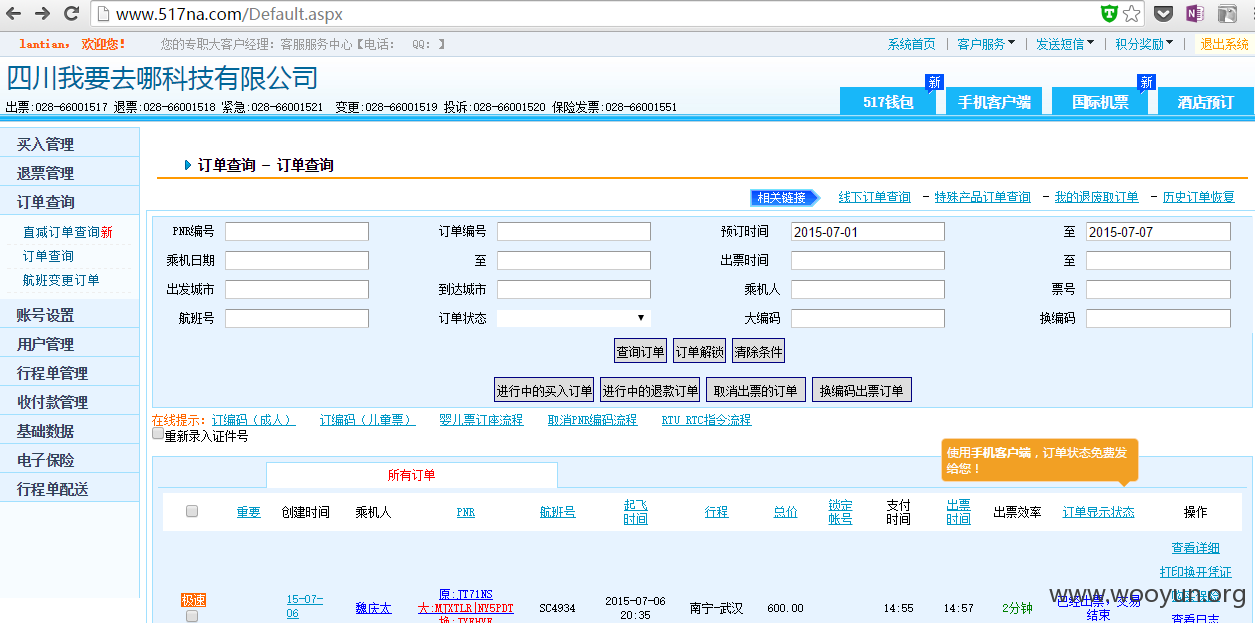Image resolution: width=1255 pixels, height=623 pixels.
Task: Select 直减订单查询 in sidebar
Action: click(67, 232)
